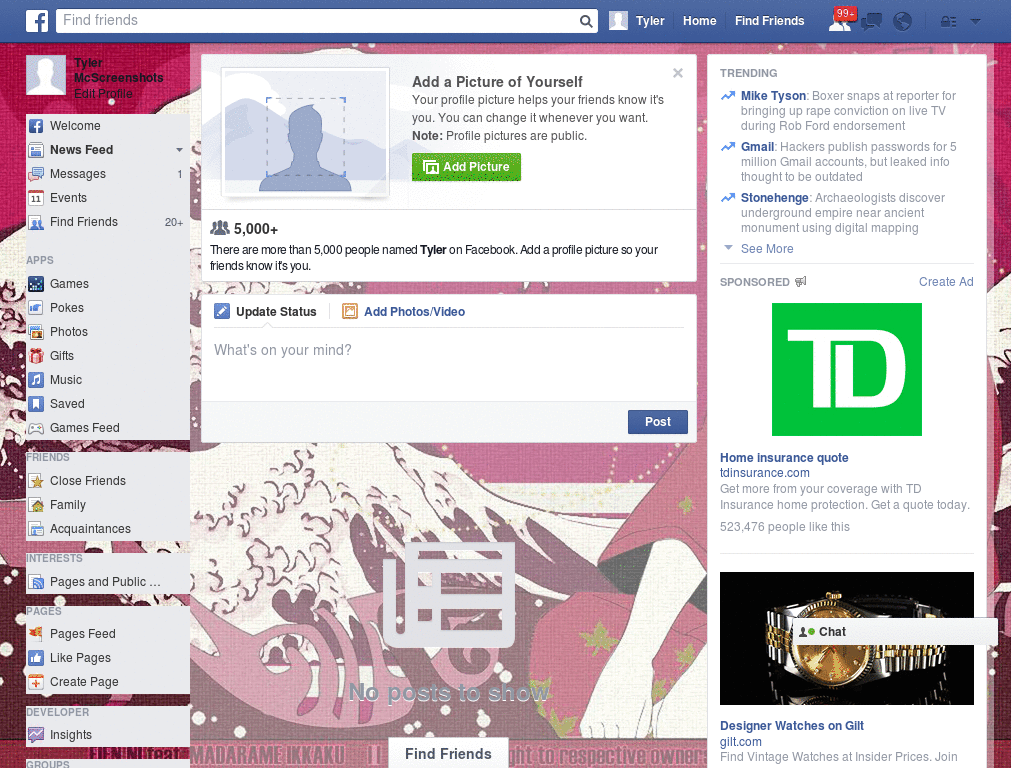
Task: Click the Close Friends star icon
Action: [36, 481]
